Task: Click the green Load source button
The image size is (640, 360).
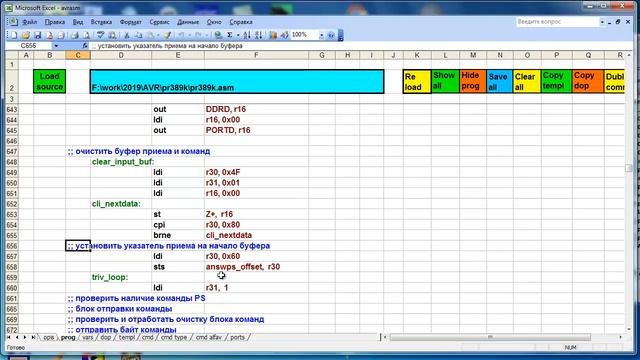Action: point(49,82)
